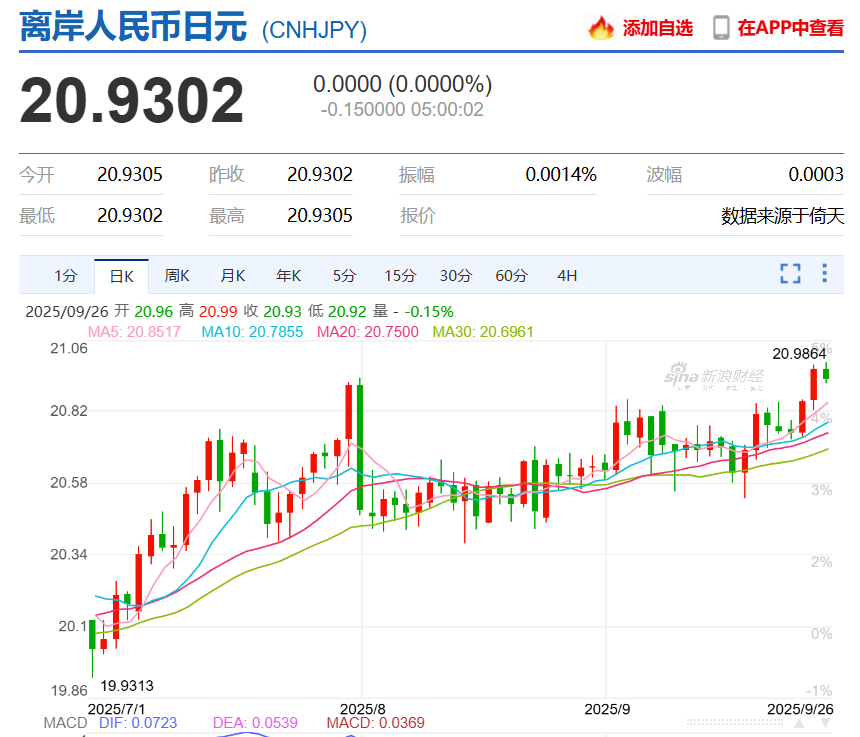Select the 4H interval tab
860x737 pixels.
tap(567, 276)
